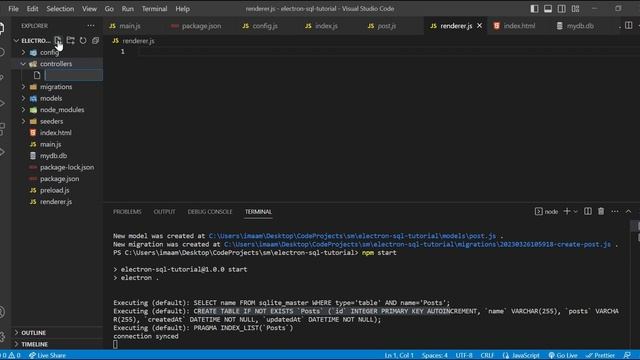The width and height of the screenshot is (640, 360).
Task: Switch to the OUTPUT panel tab
Action: pos(164,211)
